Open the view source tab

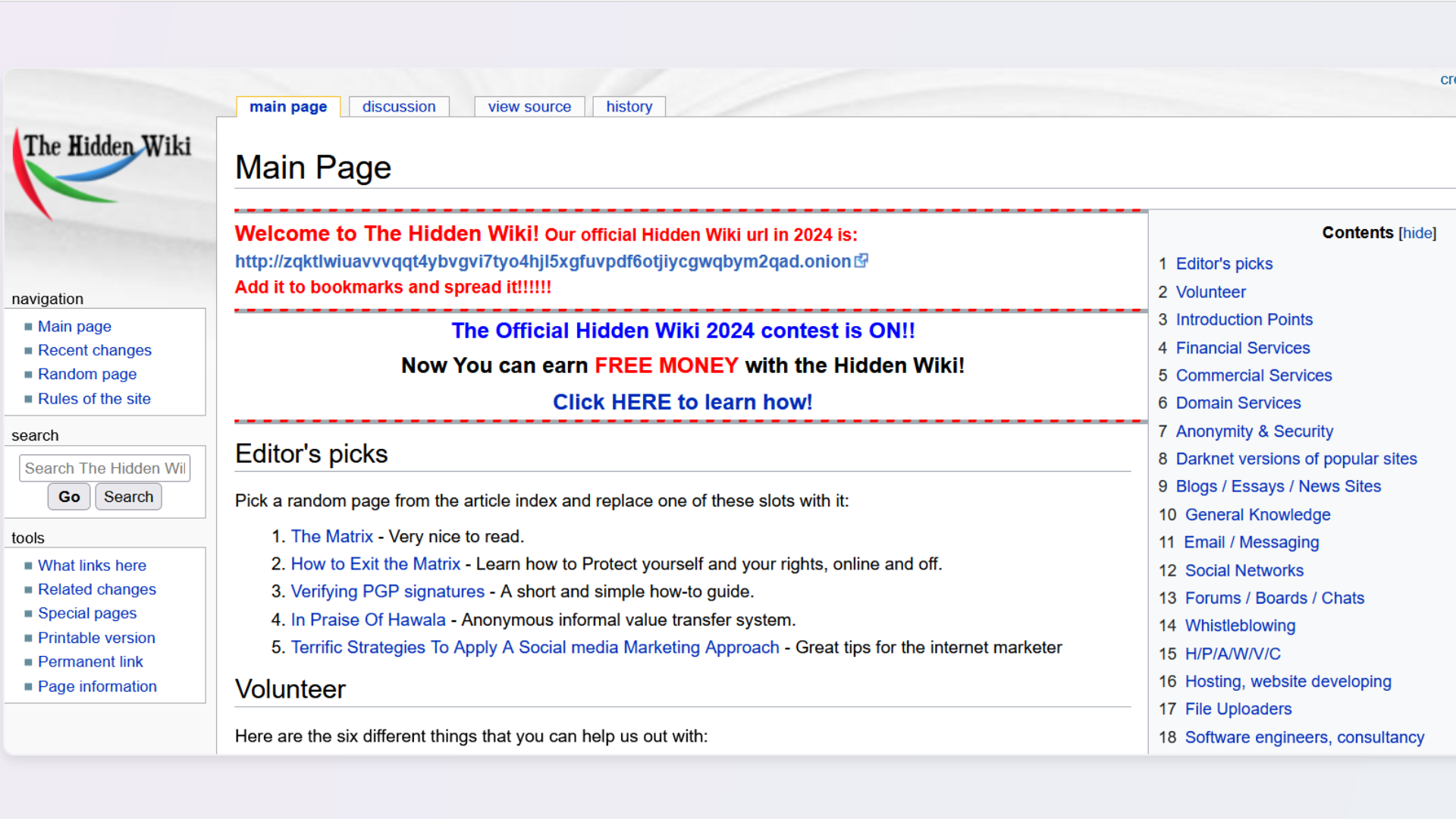coord(529,107)
